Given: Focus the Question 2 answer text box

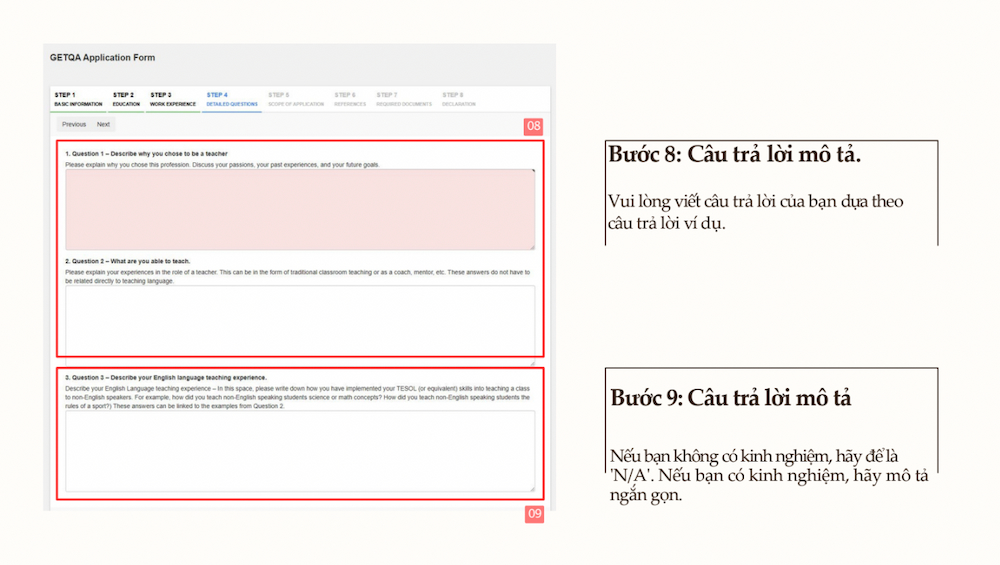Looking at the screenshot, I should [300, 319].
